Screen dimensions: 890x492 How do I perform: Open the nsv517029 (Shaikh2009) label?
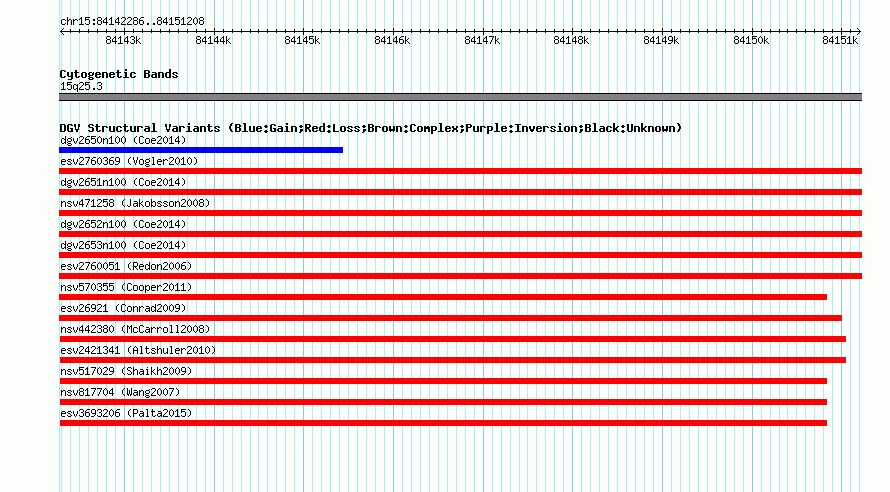point(126,371)
